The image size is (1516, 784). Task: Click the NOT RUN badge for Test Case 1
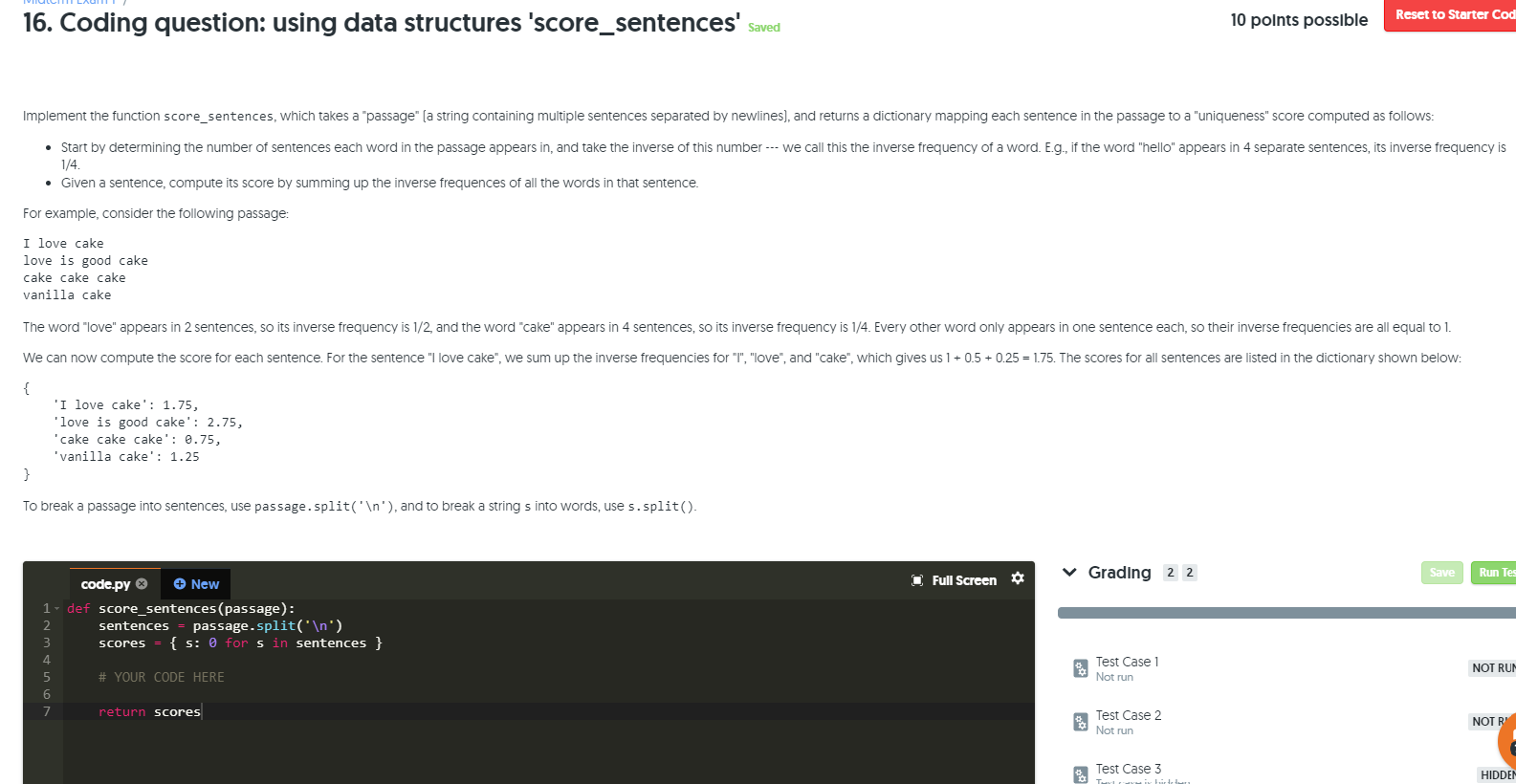(1492, 668)
